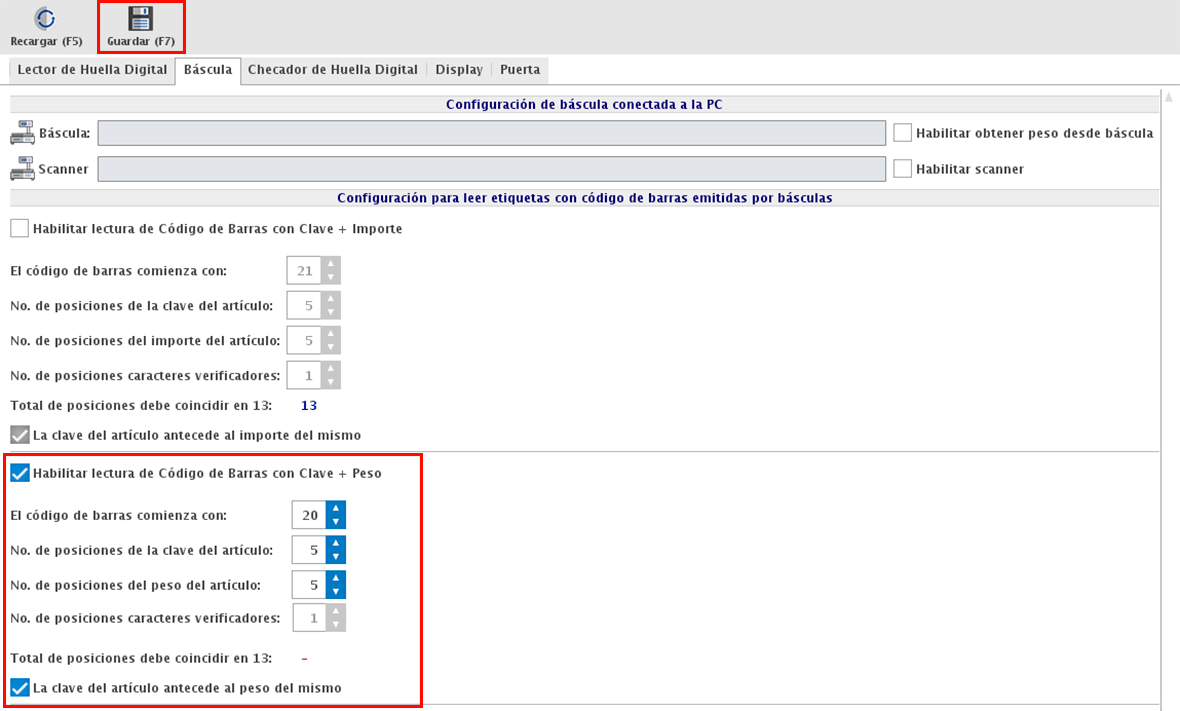Uncheck barcode reading with Clave + Peso
Screen dimensions: 1180x711
tap(19, 473)
